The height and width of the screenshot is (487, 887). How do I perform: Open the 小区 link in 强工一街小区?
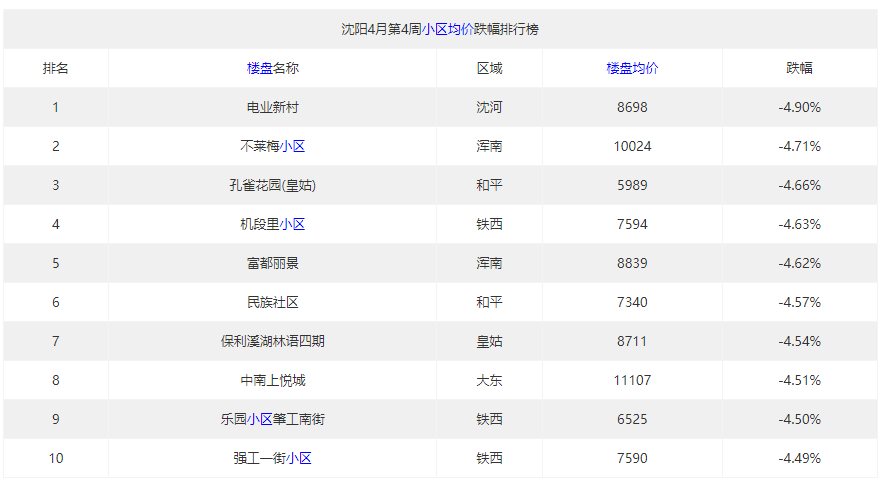(298, 458)
